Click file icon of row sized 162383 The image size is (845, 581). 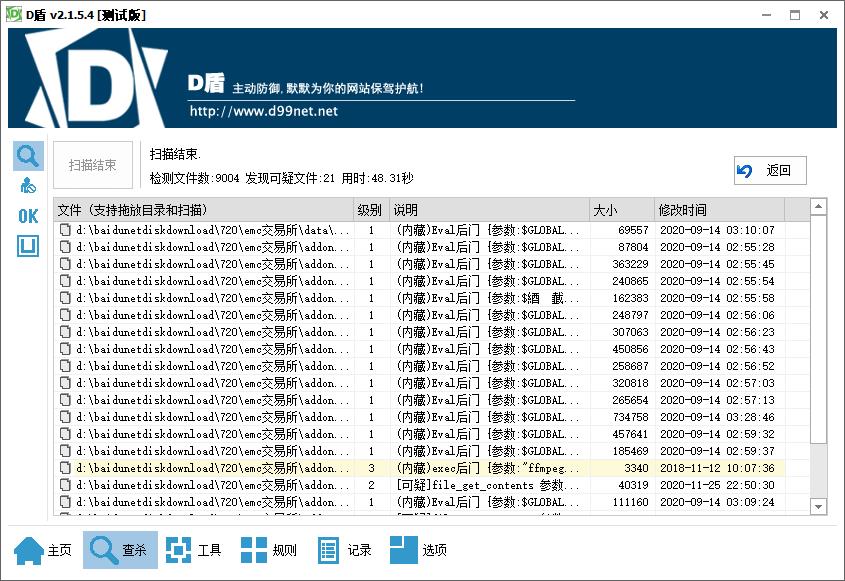[65, 298]
